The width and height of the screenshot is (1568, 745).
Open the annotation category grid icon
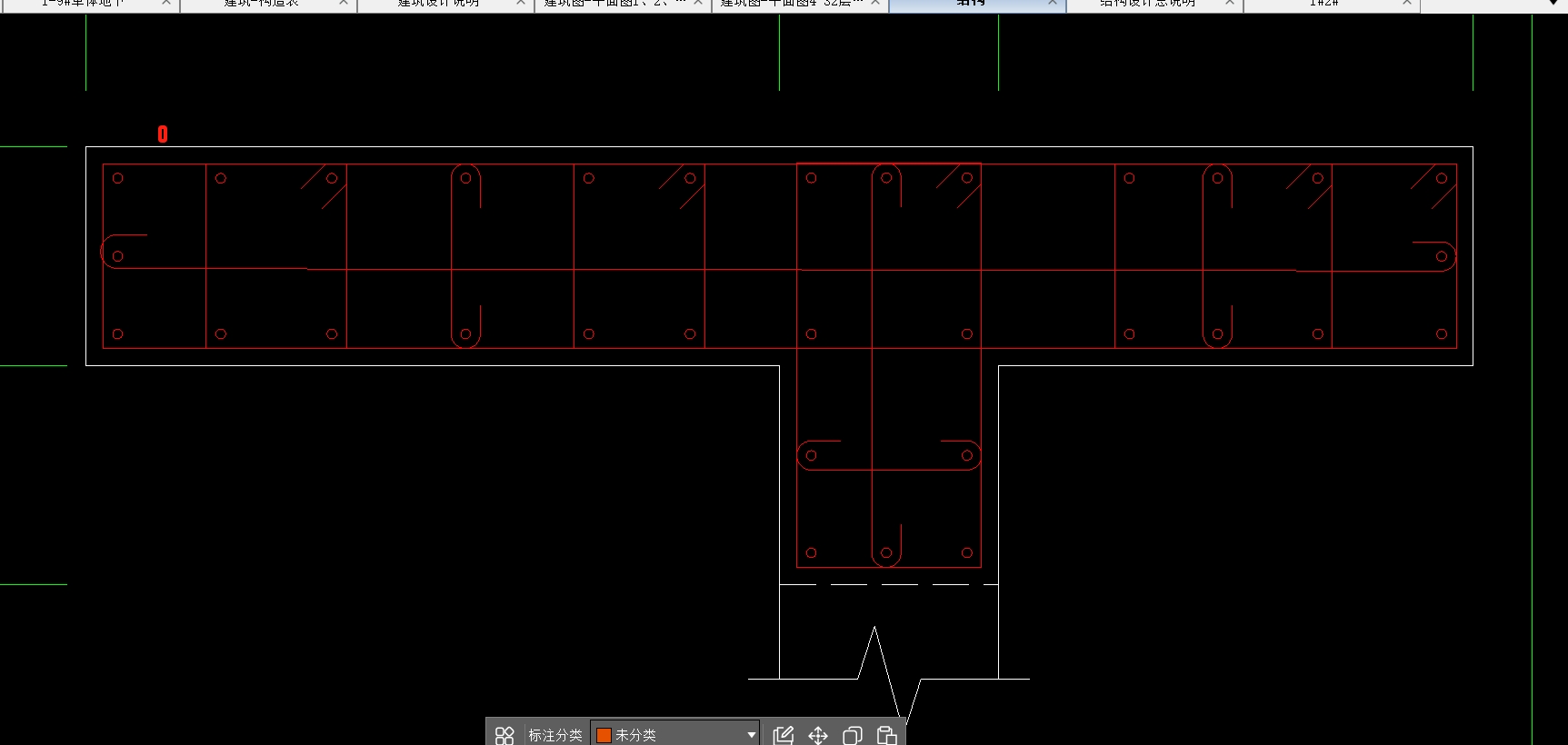pos(504,735)
